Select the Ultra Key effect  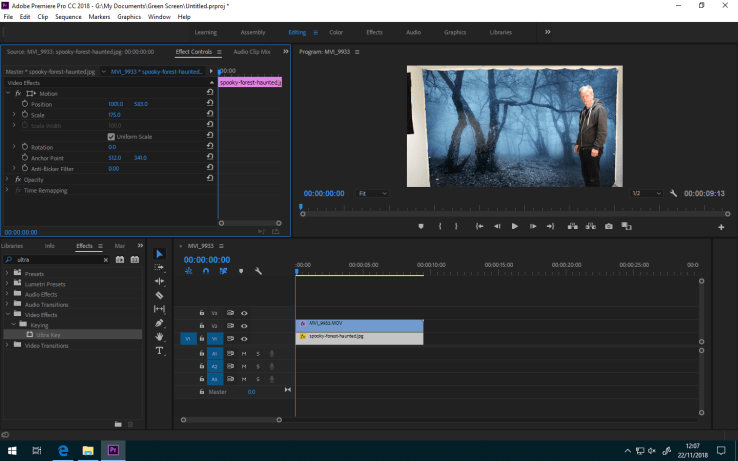[48, 335]
